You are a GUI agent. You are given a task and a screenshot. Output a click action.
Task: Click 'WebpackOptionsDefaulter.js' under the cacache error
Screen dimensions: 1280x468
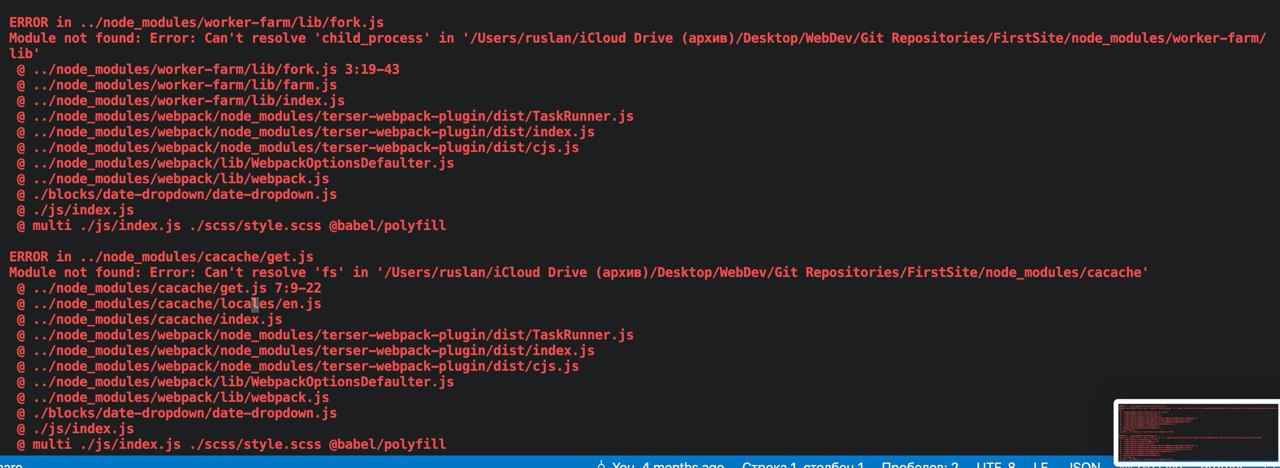pos(235,382)
